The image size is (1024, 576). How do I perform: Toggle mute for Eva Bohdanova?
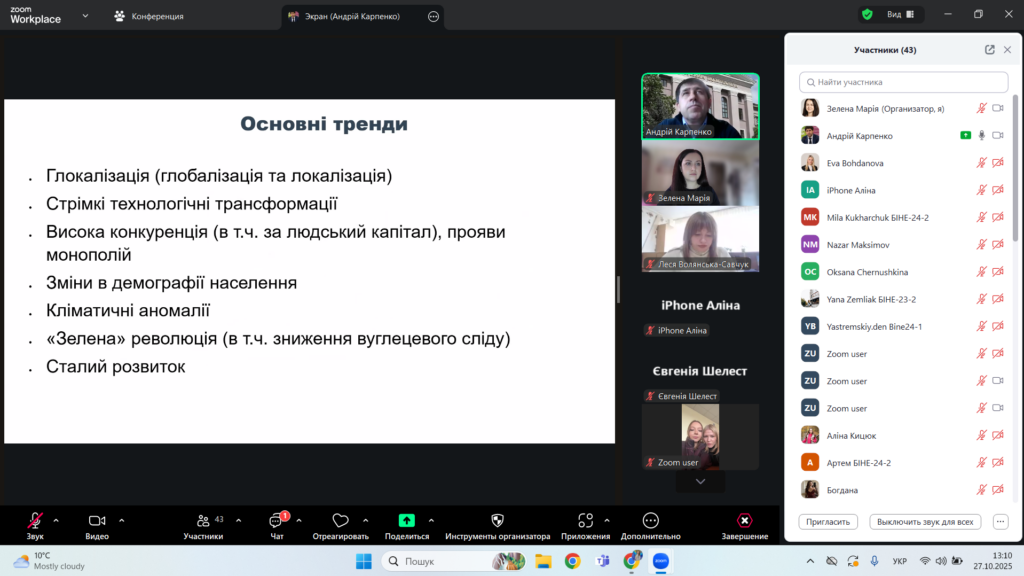pos(981,163)
